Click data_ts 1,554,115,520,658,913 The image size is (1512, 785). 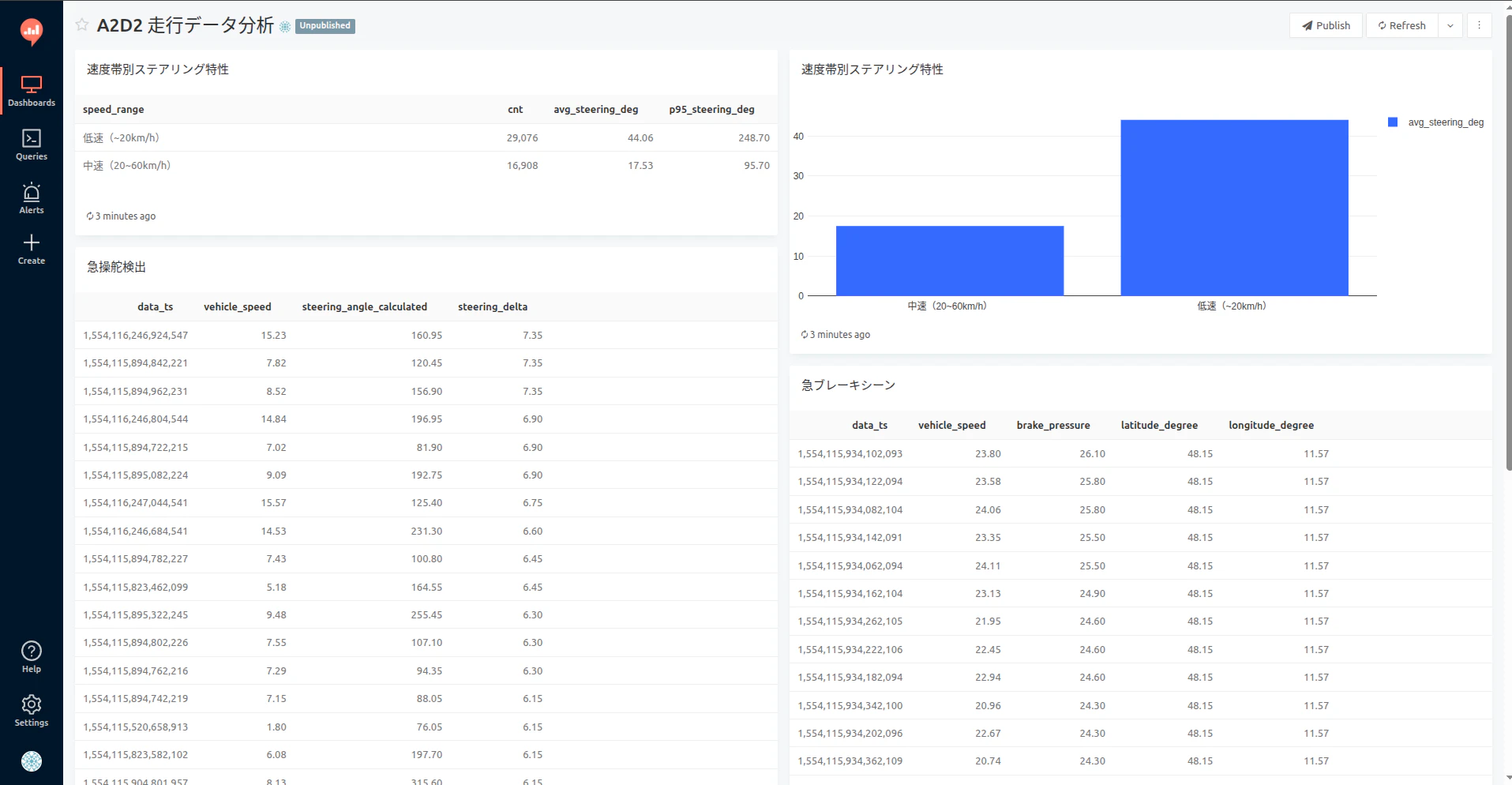(x=136, y=727)
